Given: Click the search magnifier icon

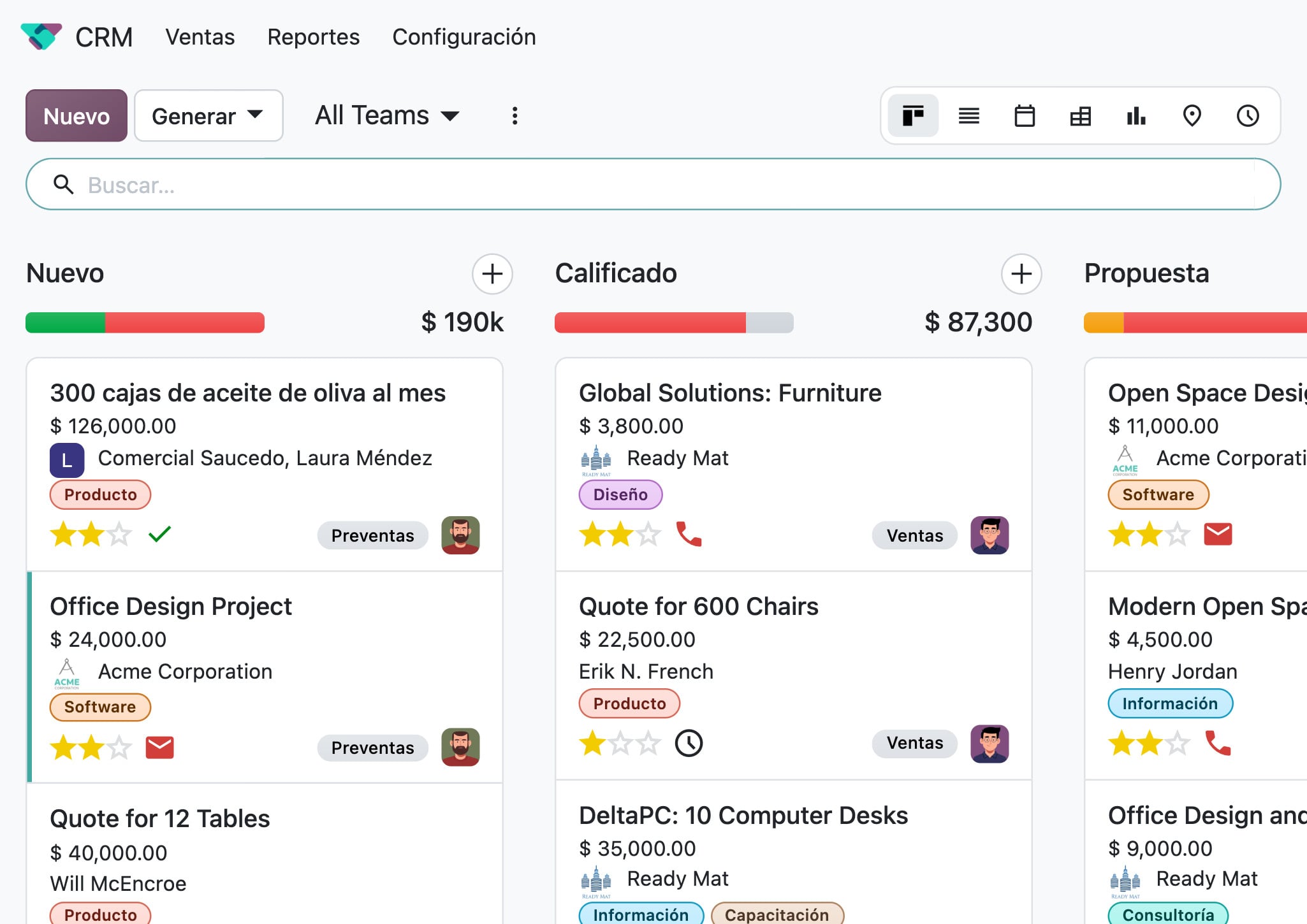Looking at the screenshot, I should click(x=63, y=184).
